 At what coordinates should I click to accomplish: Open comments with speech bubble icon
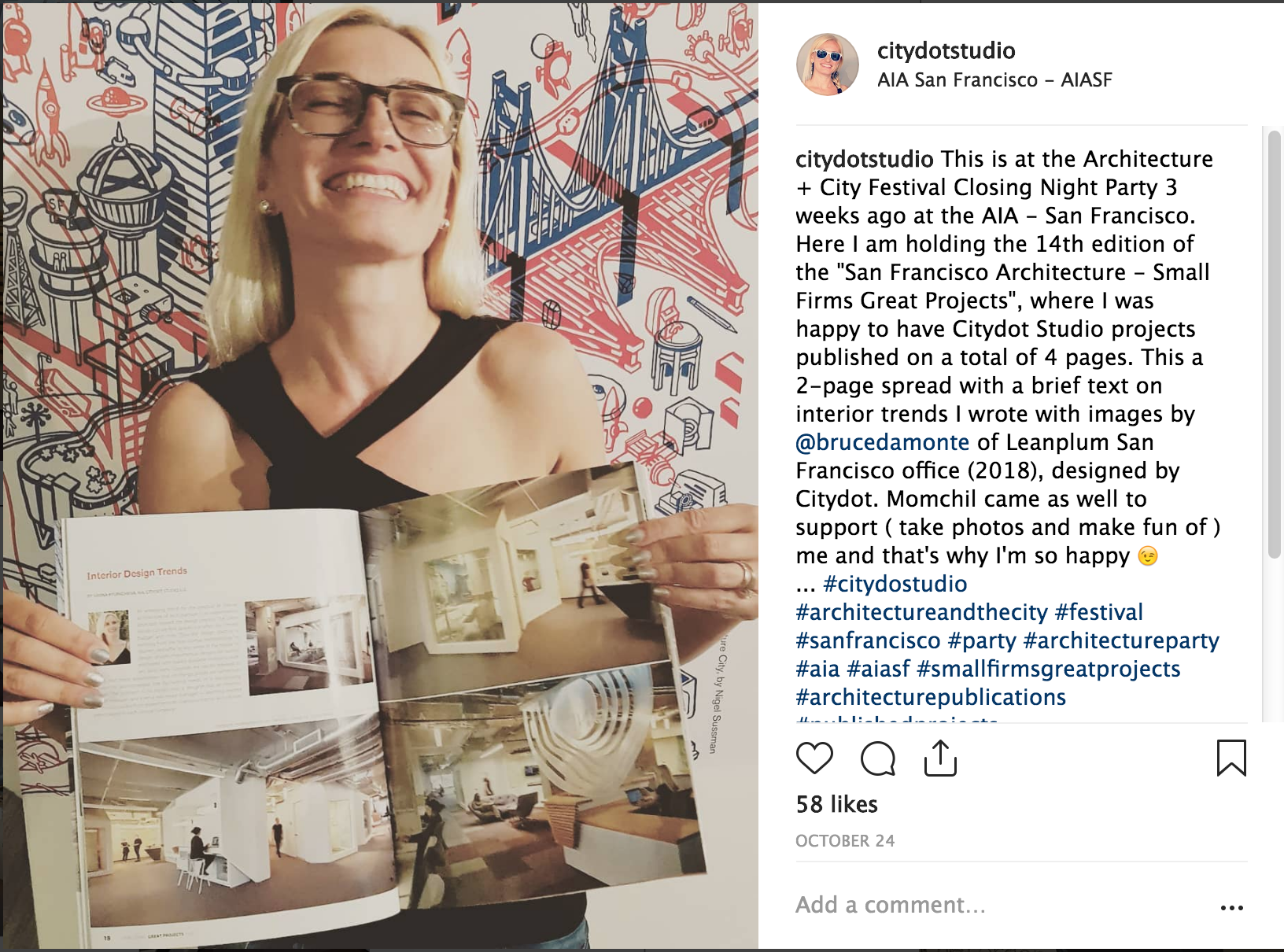tap(877, 758)
